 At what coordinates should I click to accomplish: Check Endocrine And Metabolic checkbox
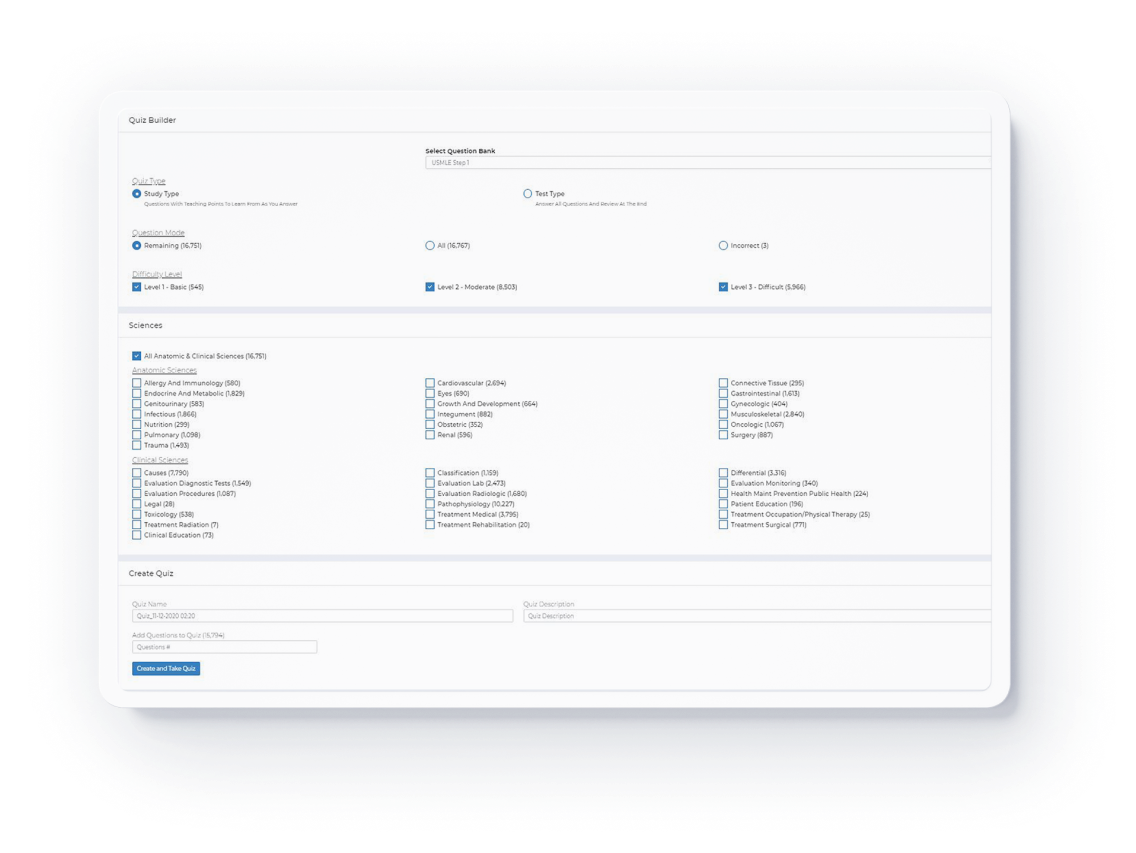pyautogui.click(x=136, y=394)
